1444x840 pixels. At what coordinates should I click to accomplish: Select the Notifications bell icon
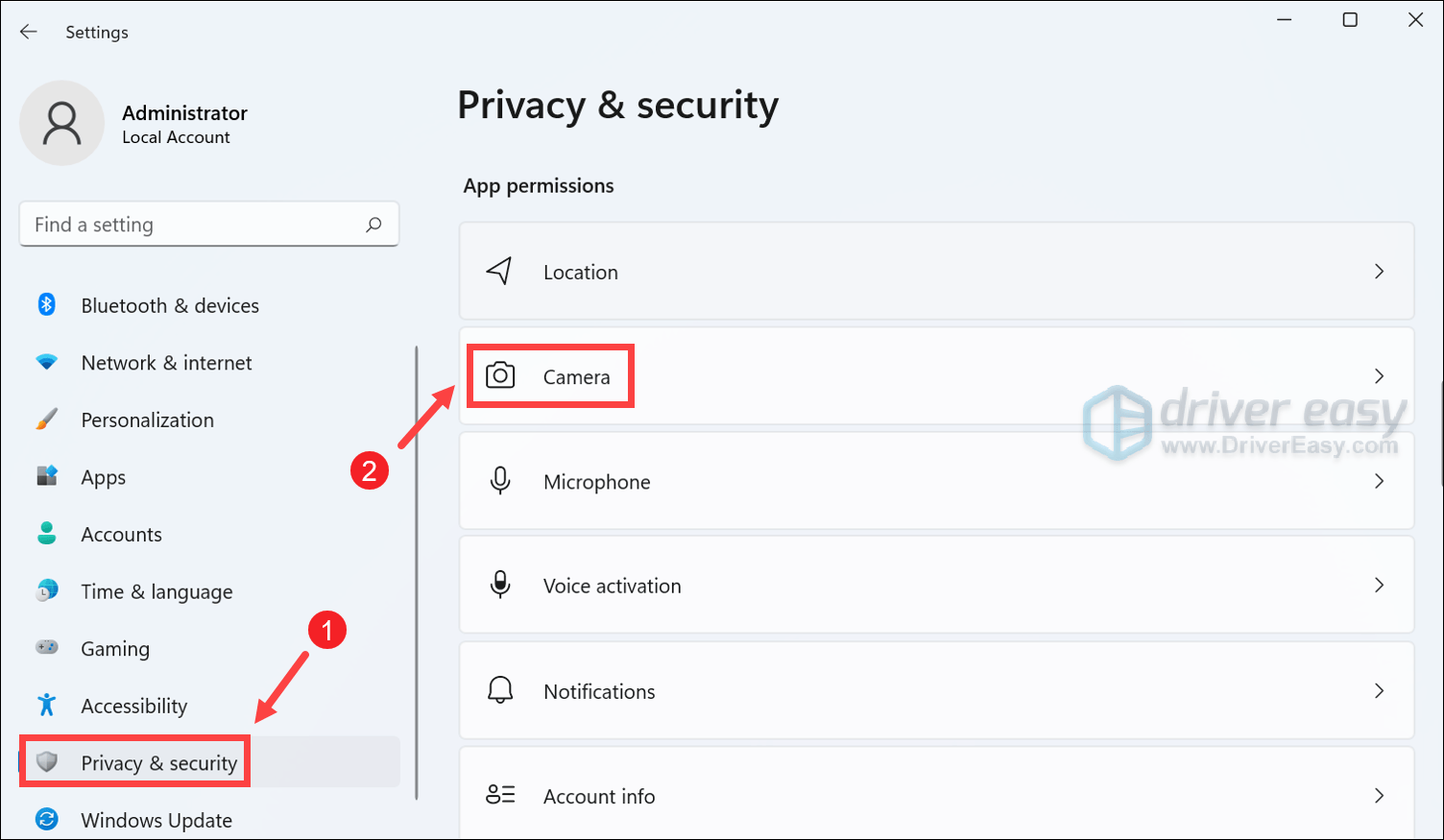(x=500, y=690)
